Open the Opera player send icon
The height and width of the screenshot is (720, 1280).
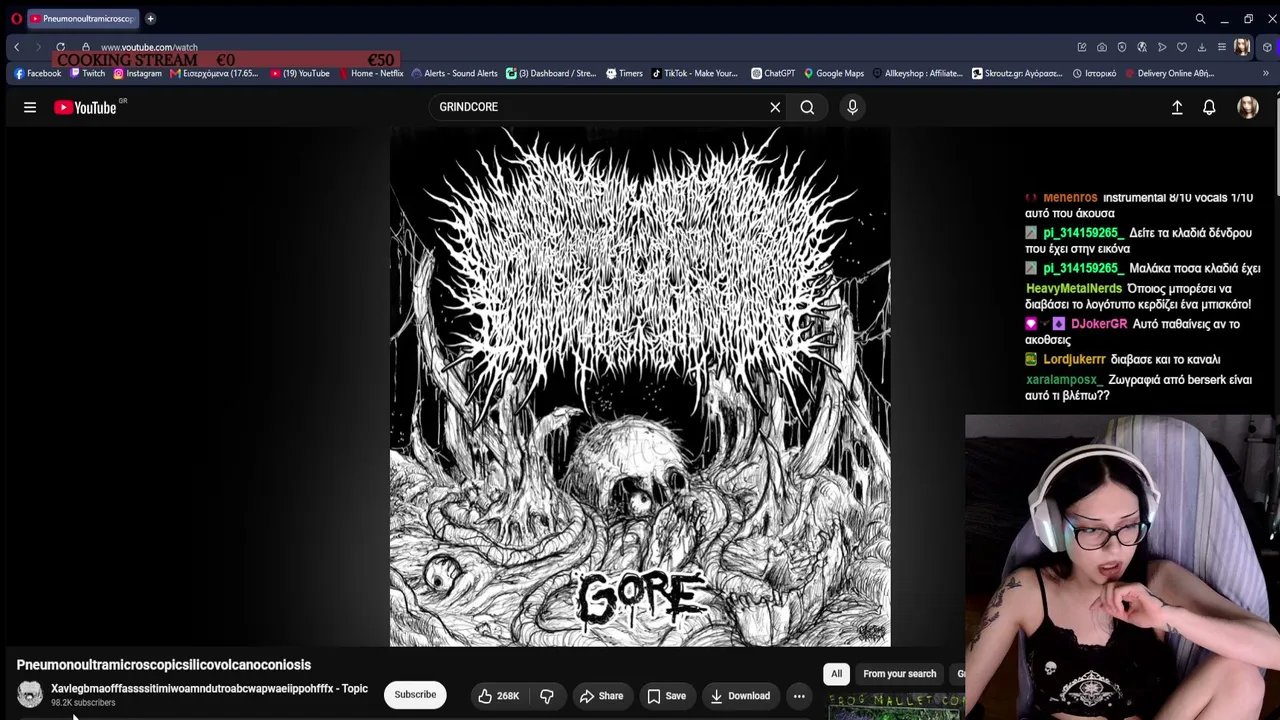[1161, 47]
